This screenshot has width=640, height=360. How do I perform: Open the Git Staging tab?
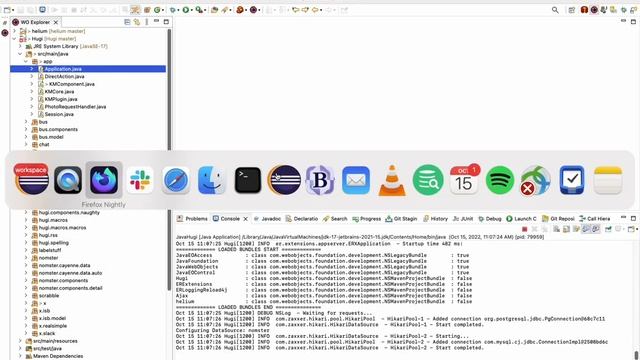401,219
